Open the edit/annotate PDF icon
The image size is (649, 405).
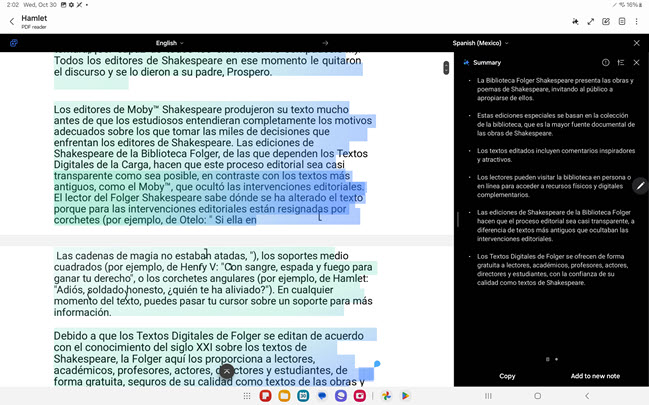[606, 22]
